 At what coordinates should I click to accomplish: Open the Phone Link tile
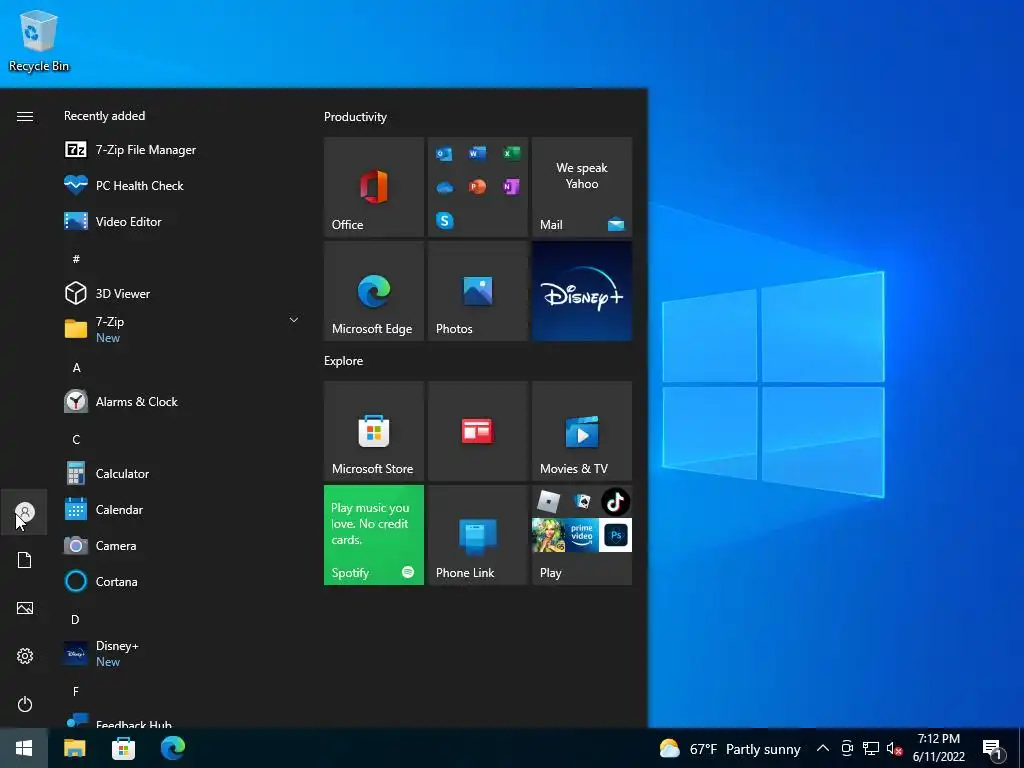(x=477, y=535)
